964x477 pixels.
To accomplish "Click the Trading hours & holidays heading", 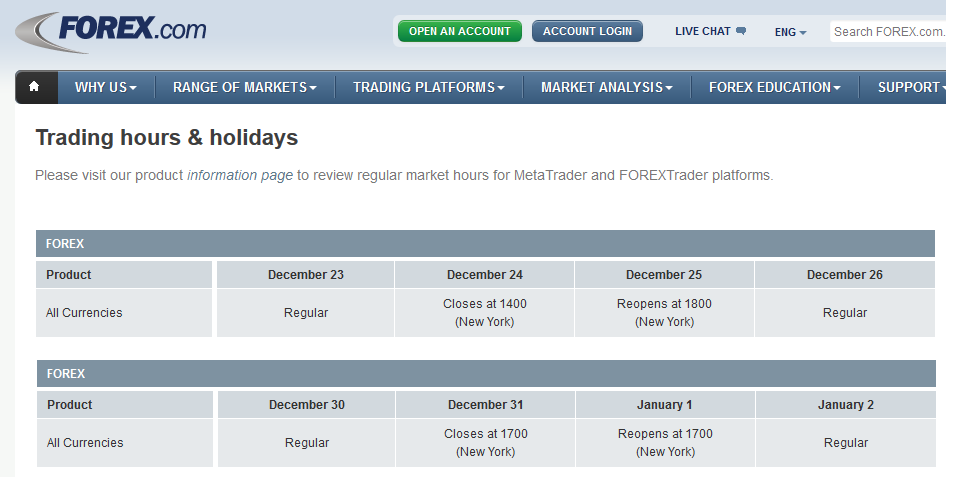I will point(166,138).
